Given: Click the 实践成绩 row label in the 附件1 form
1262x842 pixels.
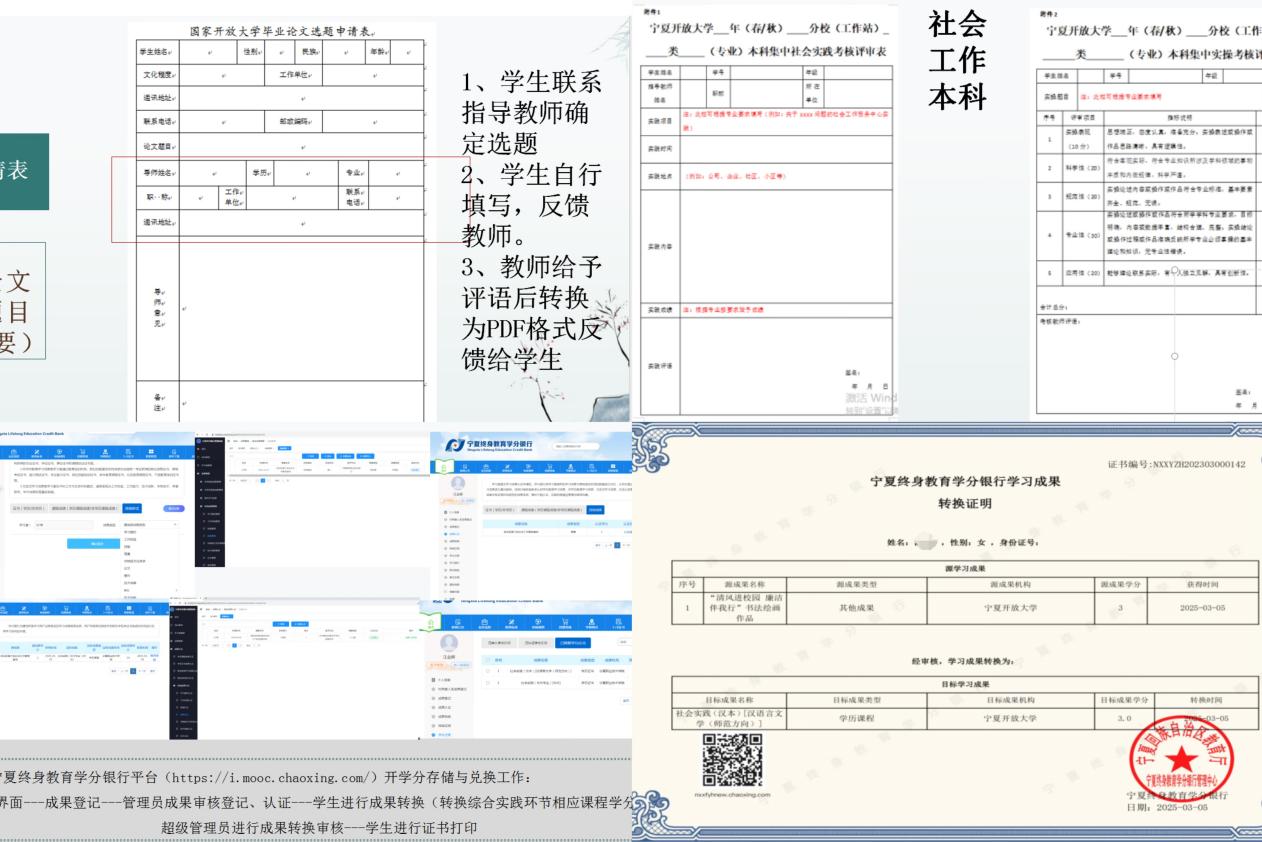Looking at the screenshot, I should (660, 309).
